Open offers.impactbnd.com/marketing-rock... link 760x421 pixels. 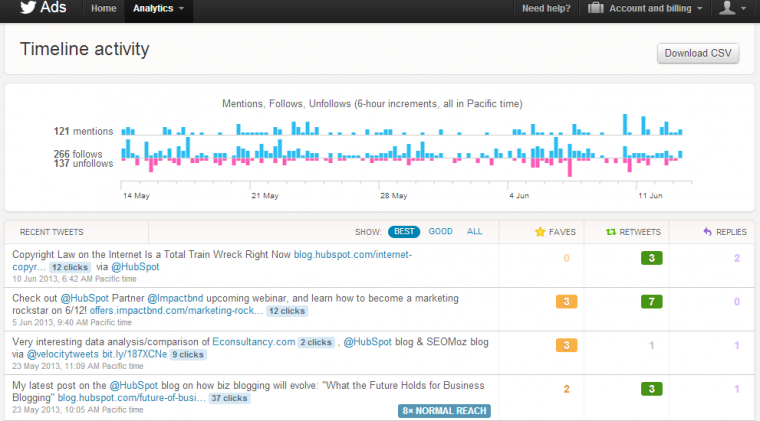pyautogui.click(x=176, y=311)
